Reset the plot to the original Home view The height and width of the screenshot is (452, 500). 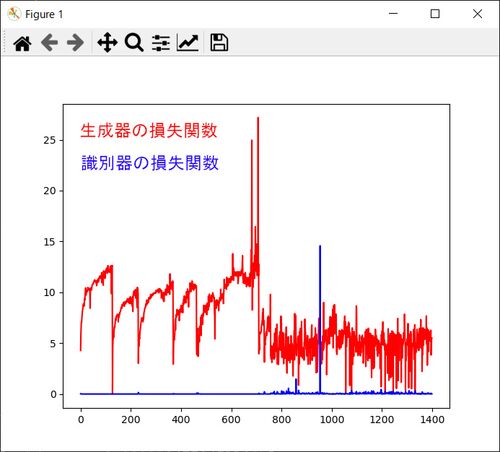coord(22,43)
